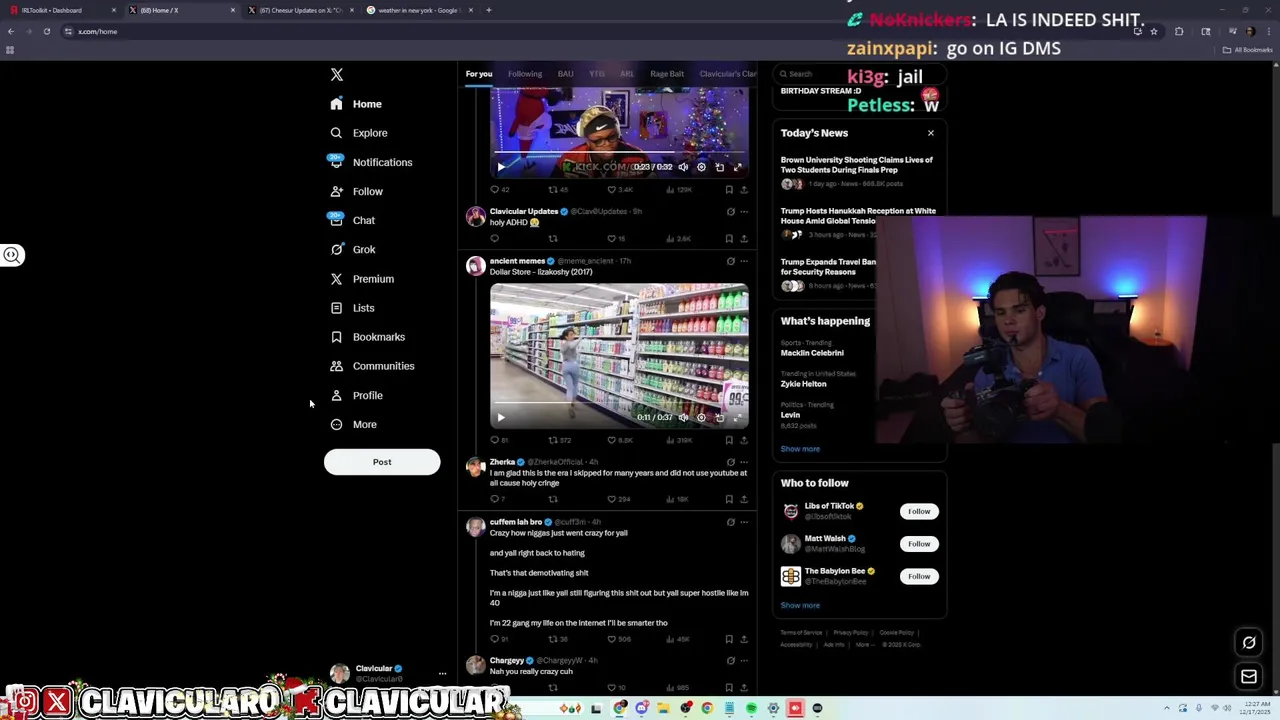Repost the ancient memes Dollar Store post
1280x720 pixels.
553,440
